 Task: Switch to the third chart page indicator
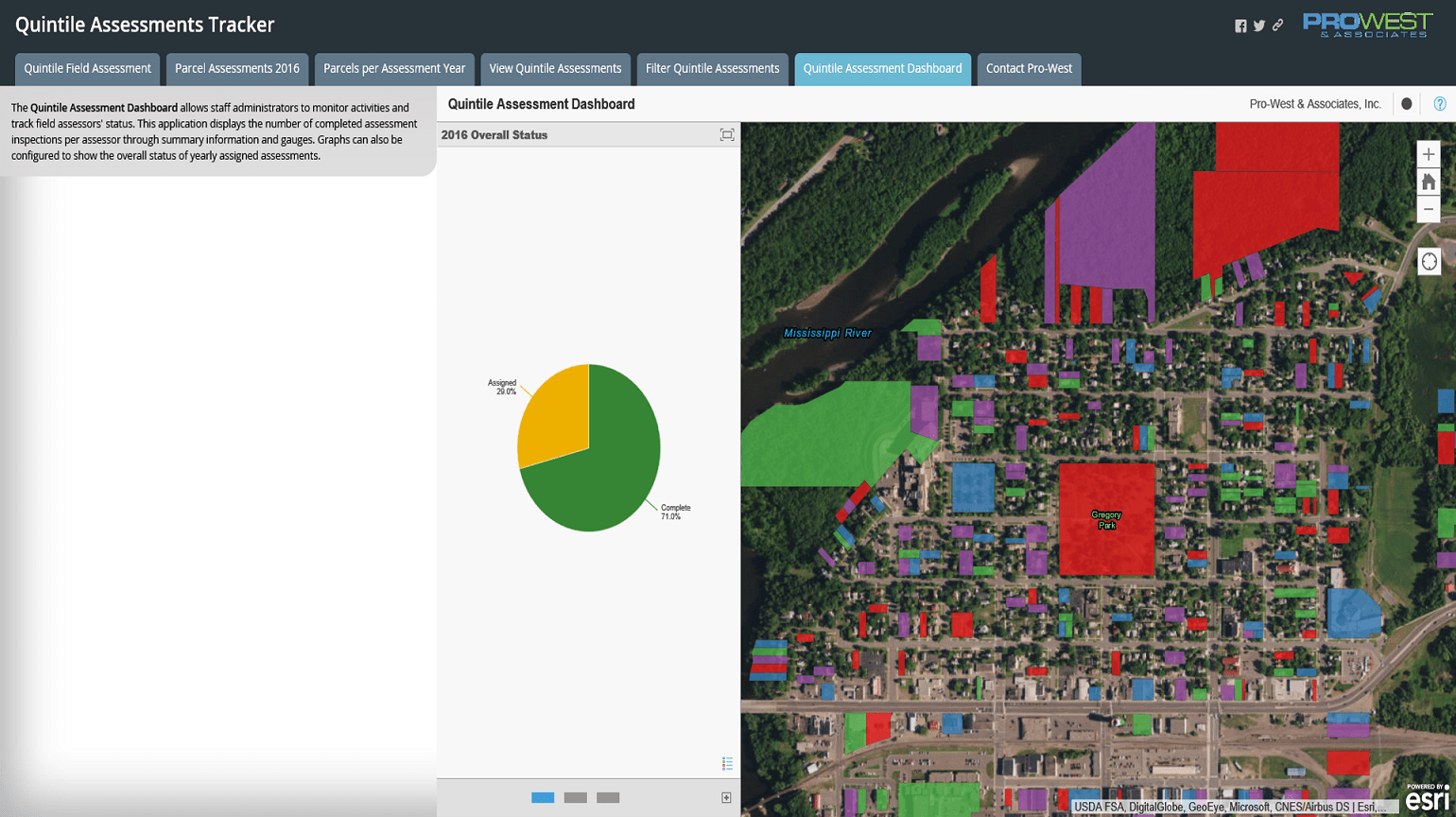pyautogui.click(x=608, y=798)
